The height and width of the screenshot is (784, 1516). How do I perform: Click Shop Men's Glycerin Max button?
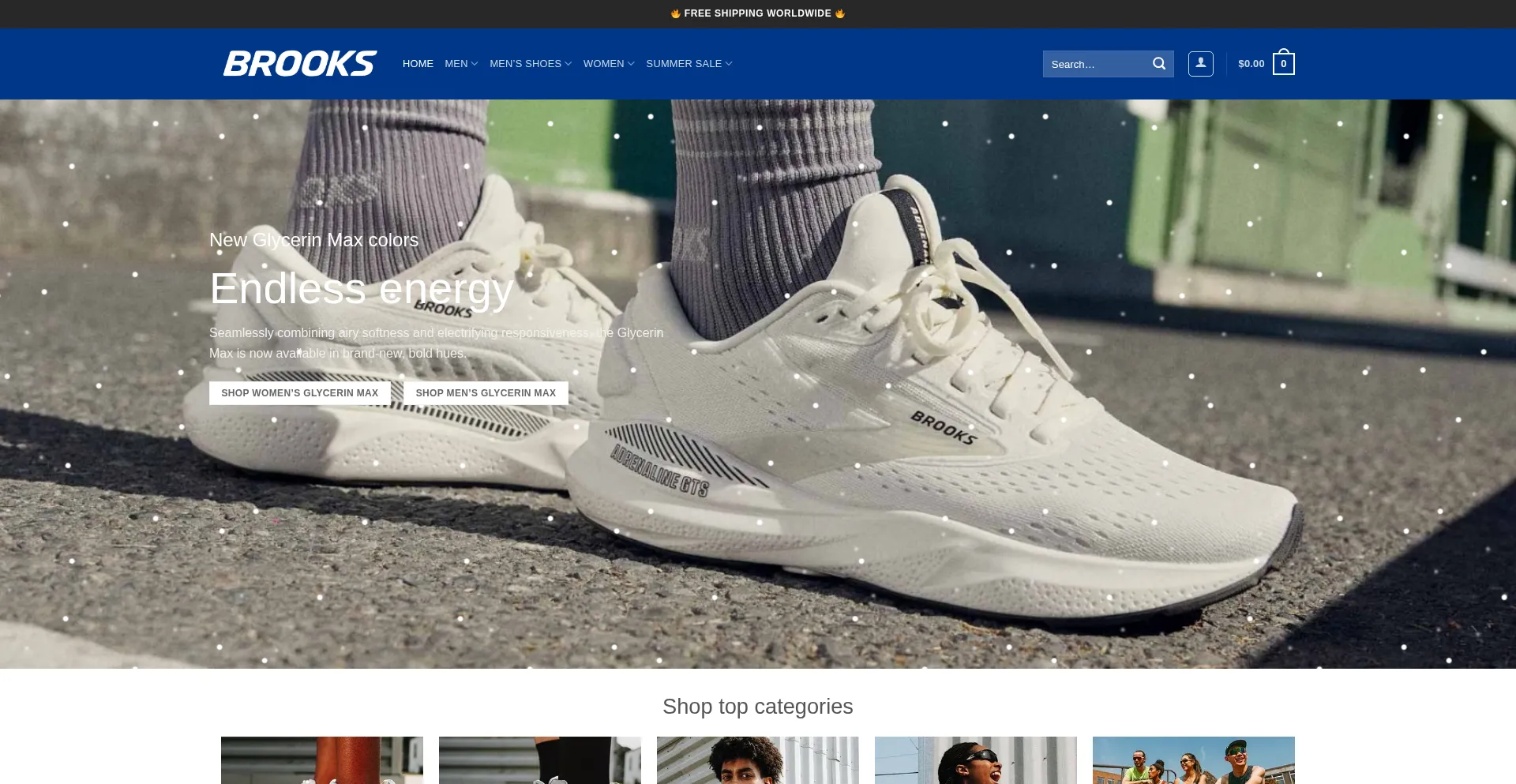pyautogui.click(x=486, y=393)
